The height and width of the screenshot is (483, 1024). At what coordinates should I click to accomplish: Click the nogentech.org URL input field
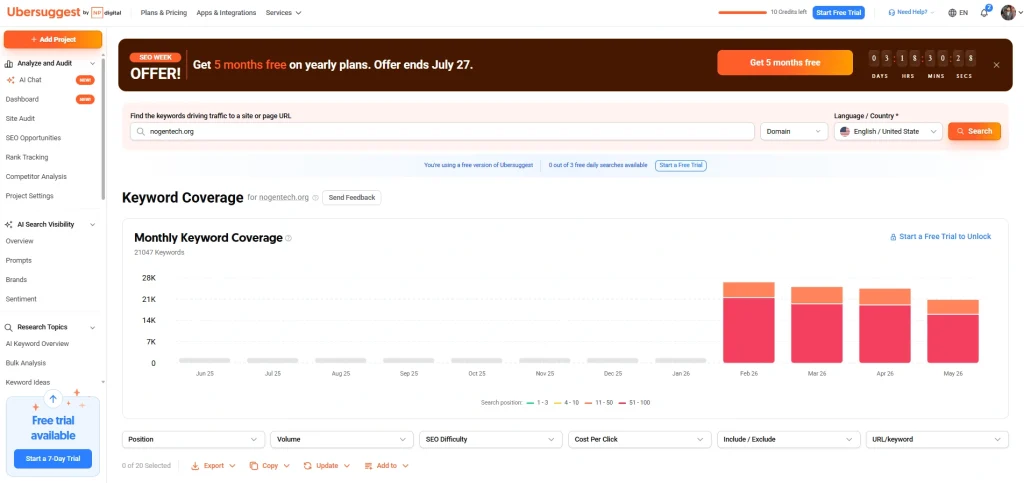tap(442, 132)
